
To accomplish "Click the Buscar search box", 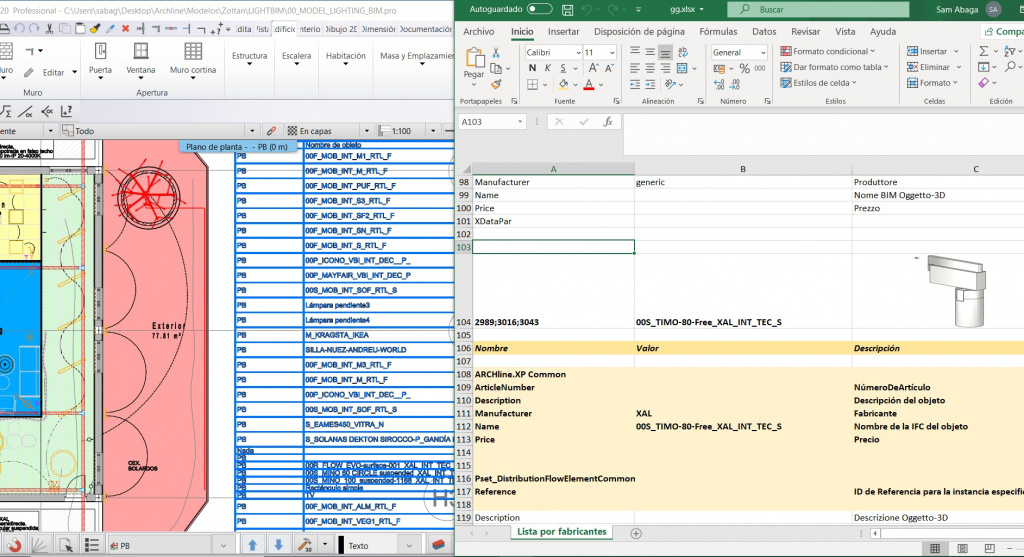I will click(x=798, y=9).
